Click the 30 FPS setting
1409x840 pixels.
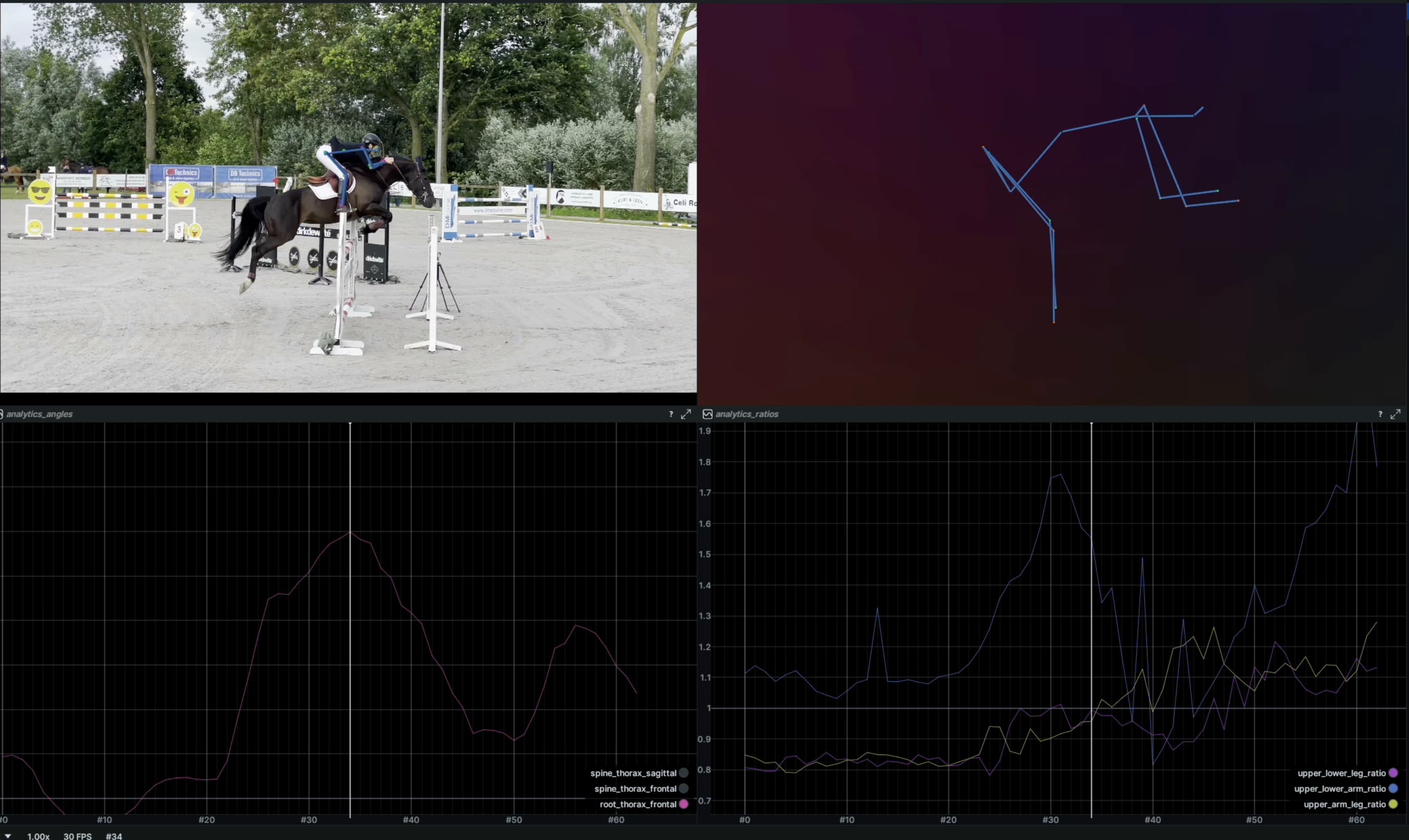(77, 835)
